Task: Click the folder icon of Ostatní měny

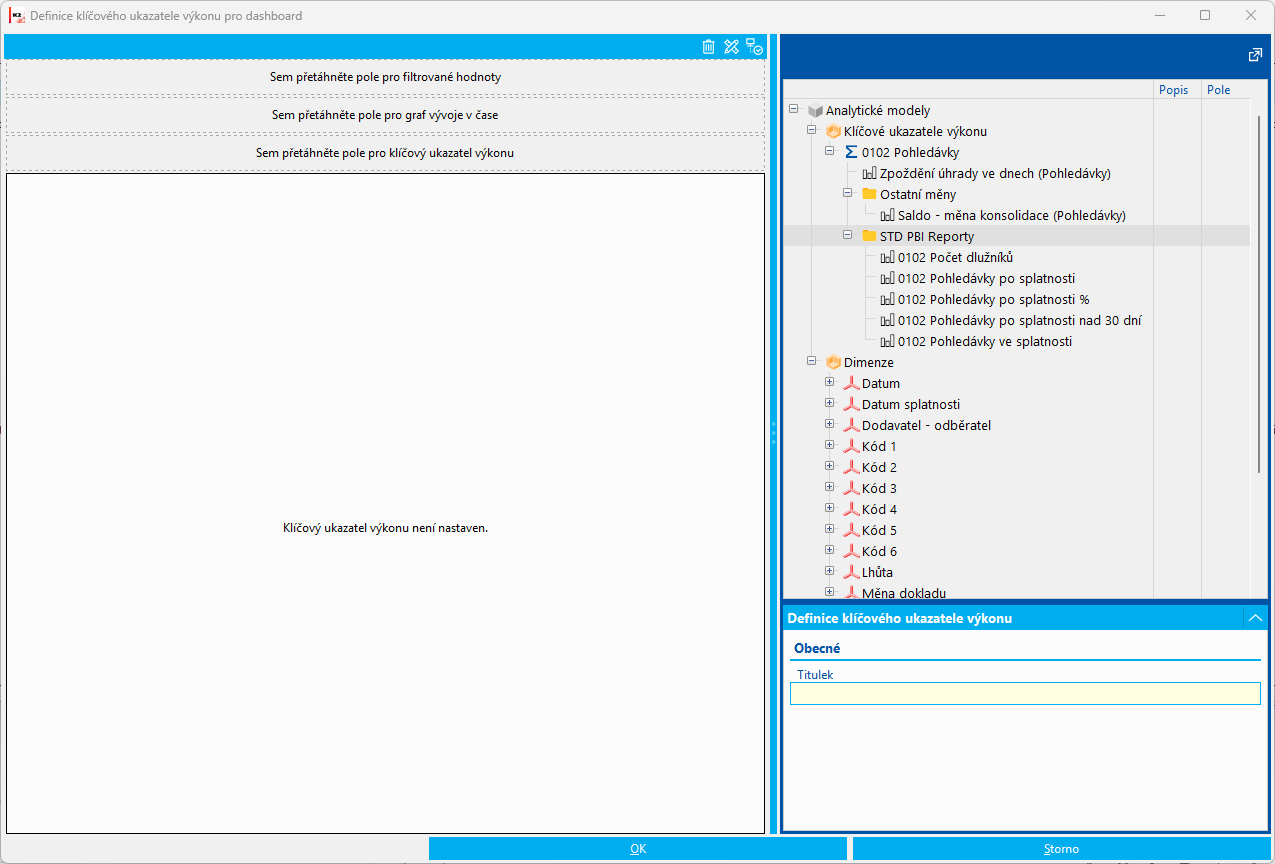Action: (x=869, y=194)
